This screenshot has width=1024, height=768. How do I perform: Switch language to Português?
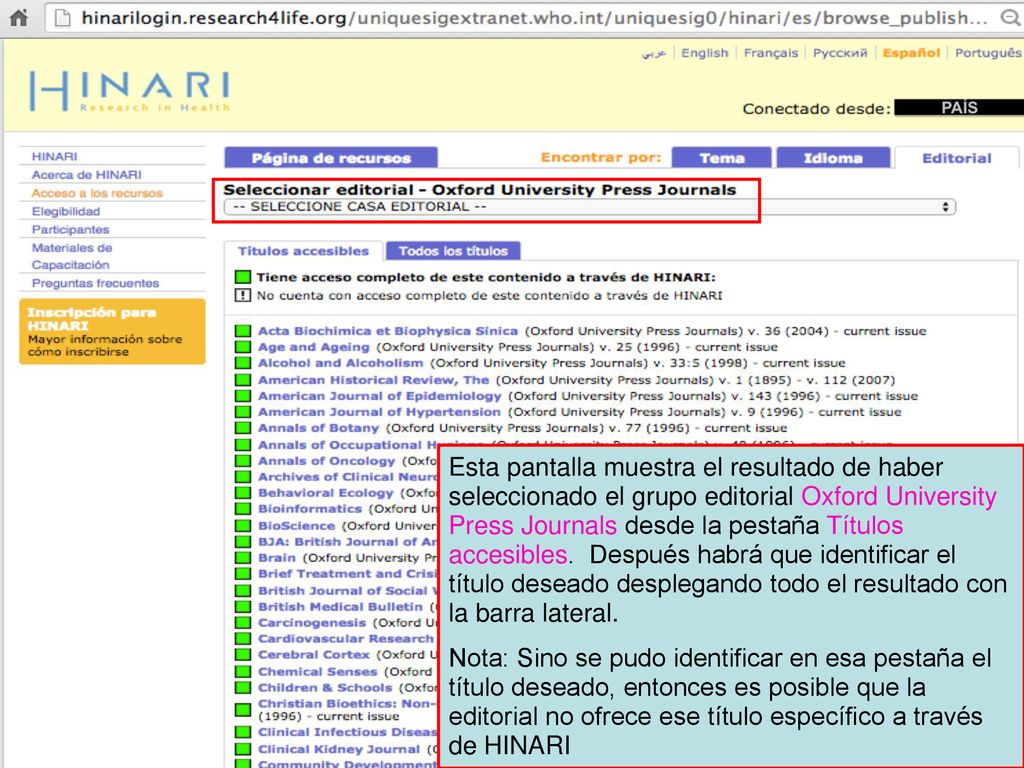click(x=987, y=53)
